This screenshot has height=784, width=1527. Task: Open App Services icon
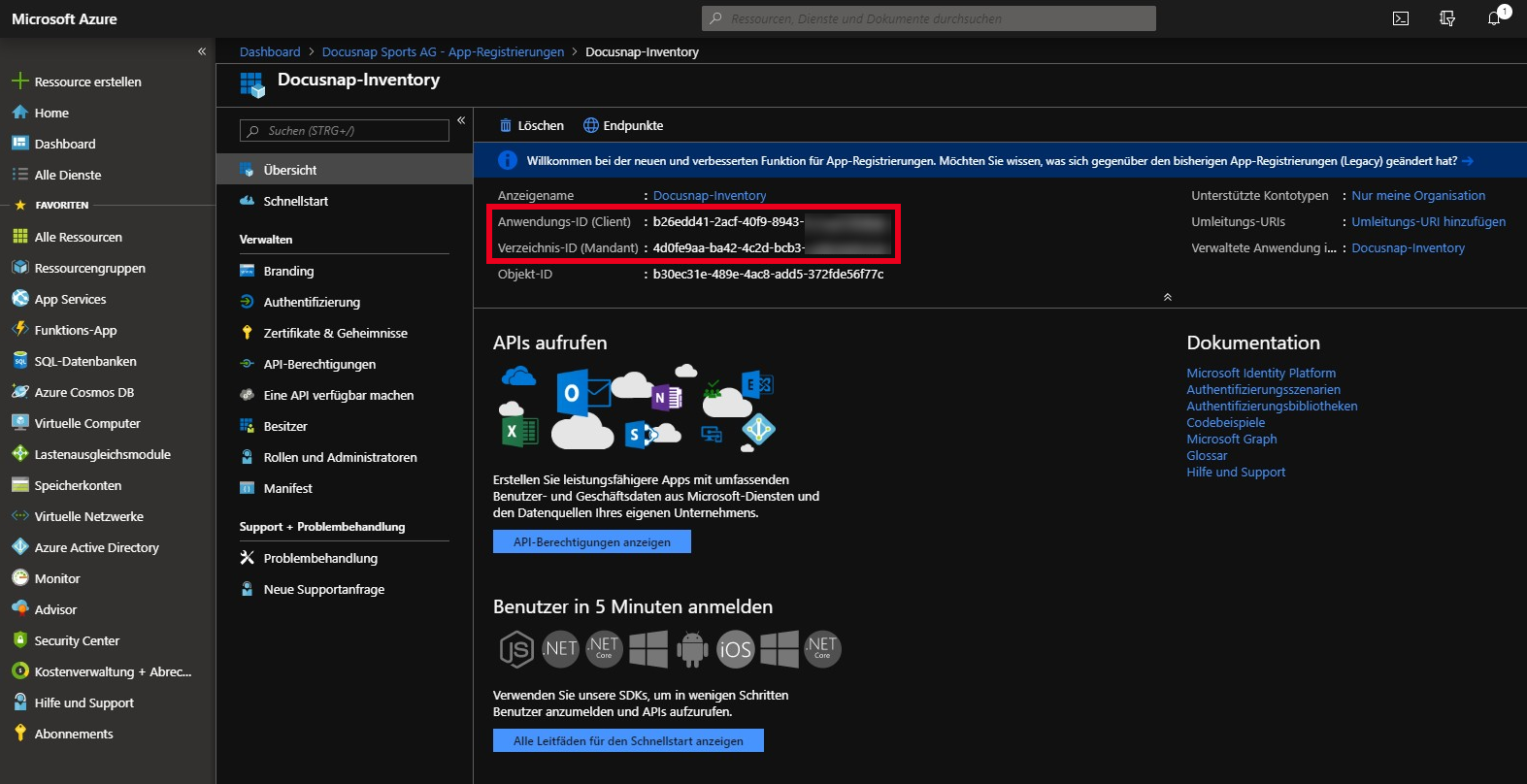(x=19, y=299)
